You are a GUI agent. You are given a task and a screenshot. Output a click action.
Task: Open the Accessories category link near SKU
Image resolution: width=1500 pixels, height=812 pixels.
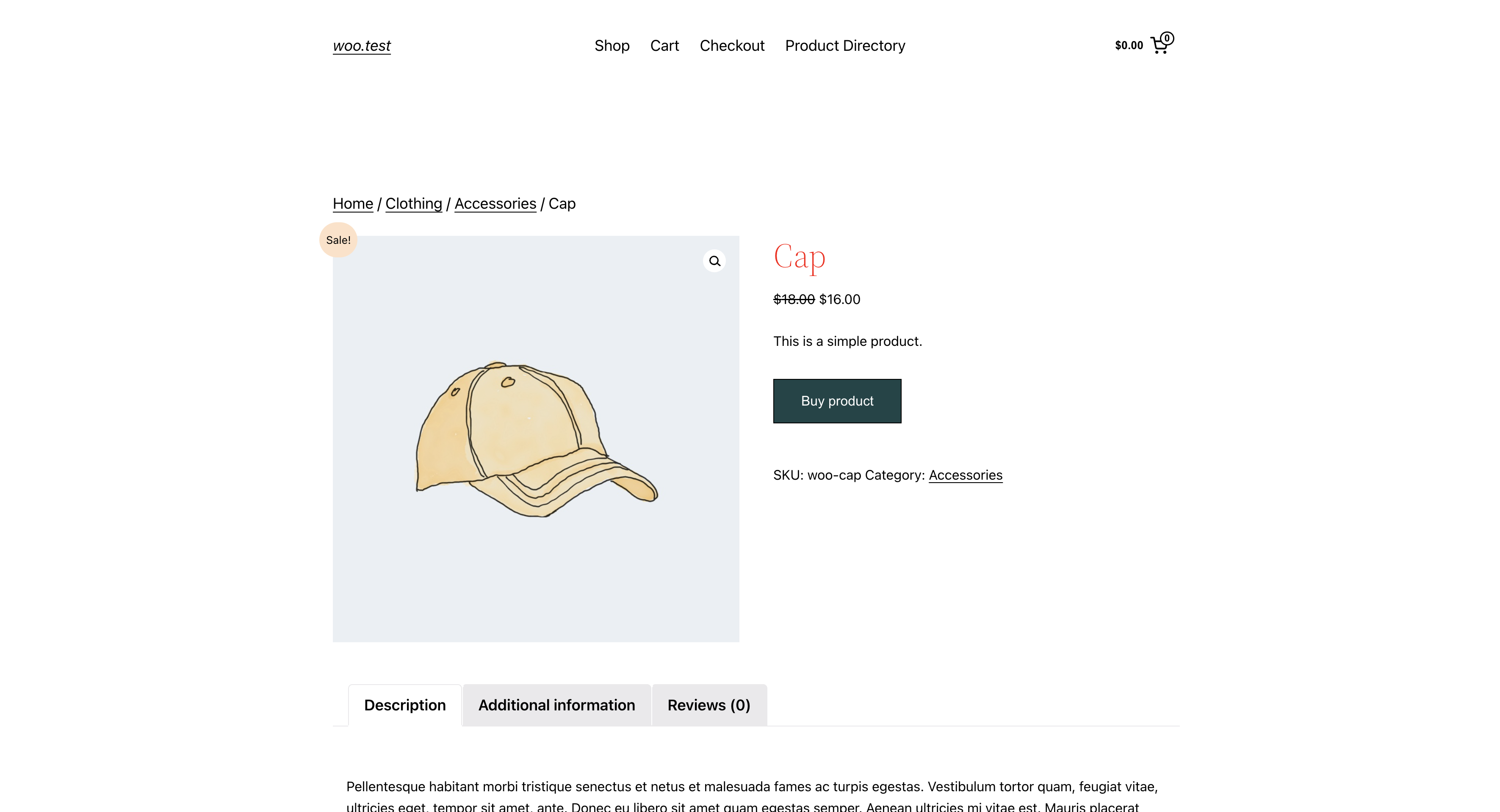966,475
